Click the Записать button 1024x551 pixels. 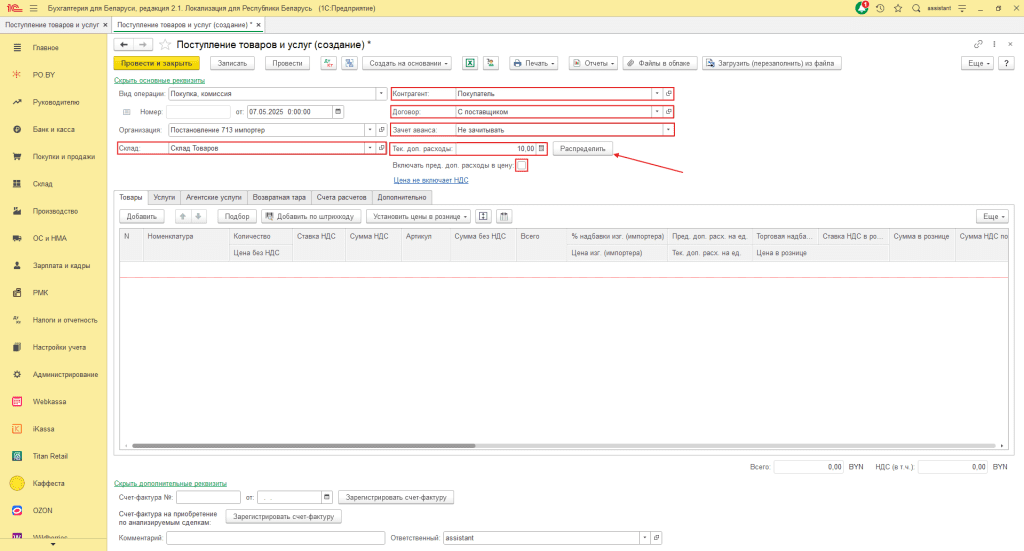point(232,63)
